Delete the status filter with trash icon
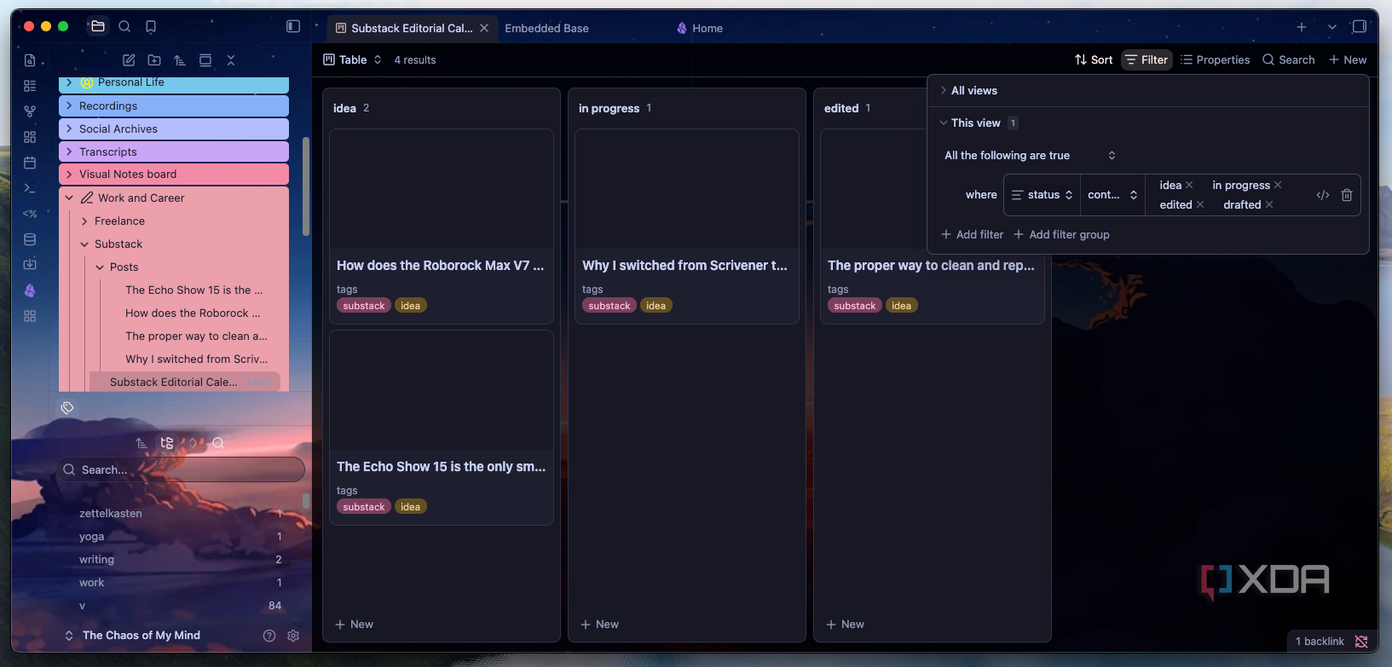Image resolution: width=1392 pixels, height=667 pixels. click(x=1347, y=195)
